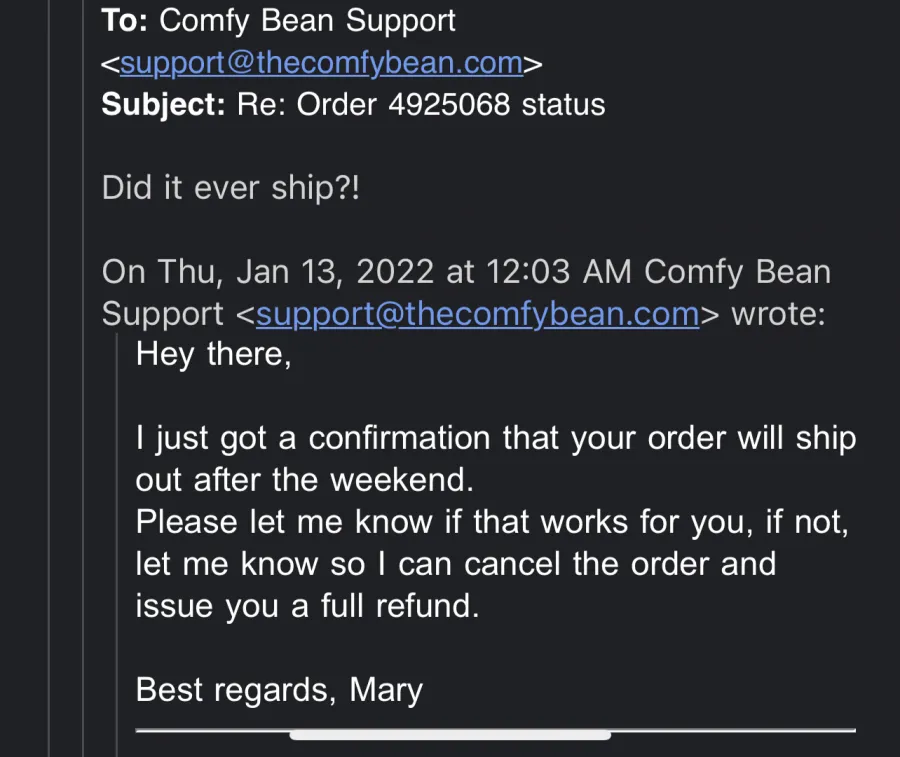The width and height of the screenshot is (900, 757).
Task: Click the 'Thu, Jan 13, 2022' date text
Action: point(296,271)
